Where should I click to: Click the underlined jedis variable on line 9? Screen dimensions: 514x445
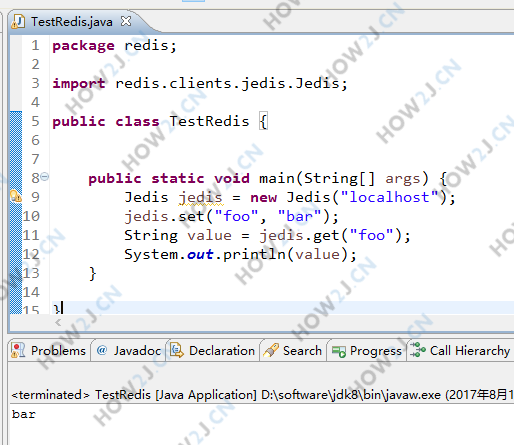pos(200,197)
